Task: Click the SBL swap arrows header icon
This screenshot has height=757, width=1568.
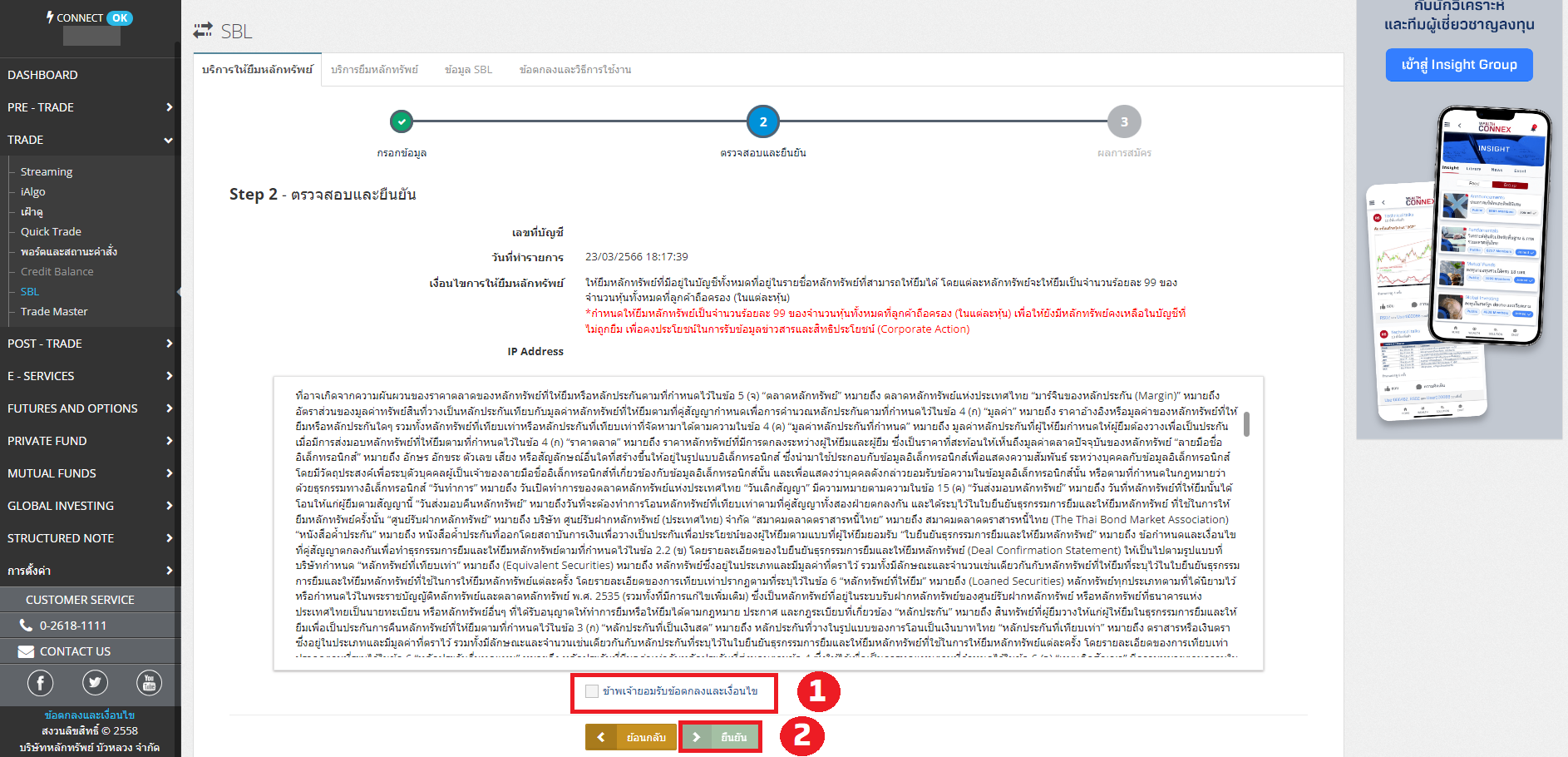Action: pyautogui.click(x=203, y=31)
